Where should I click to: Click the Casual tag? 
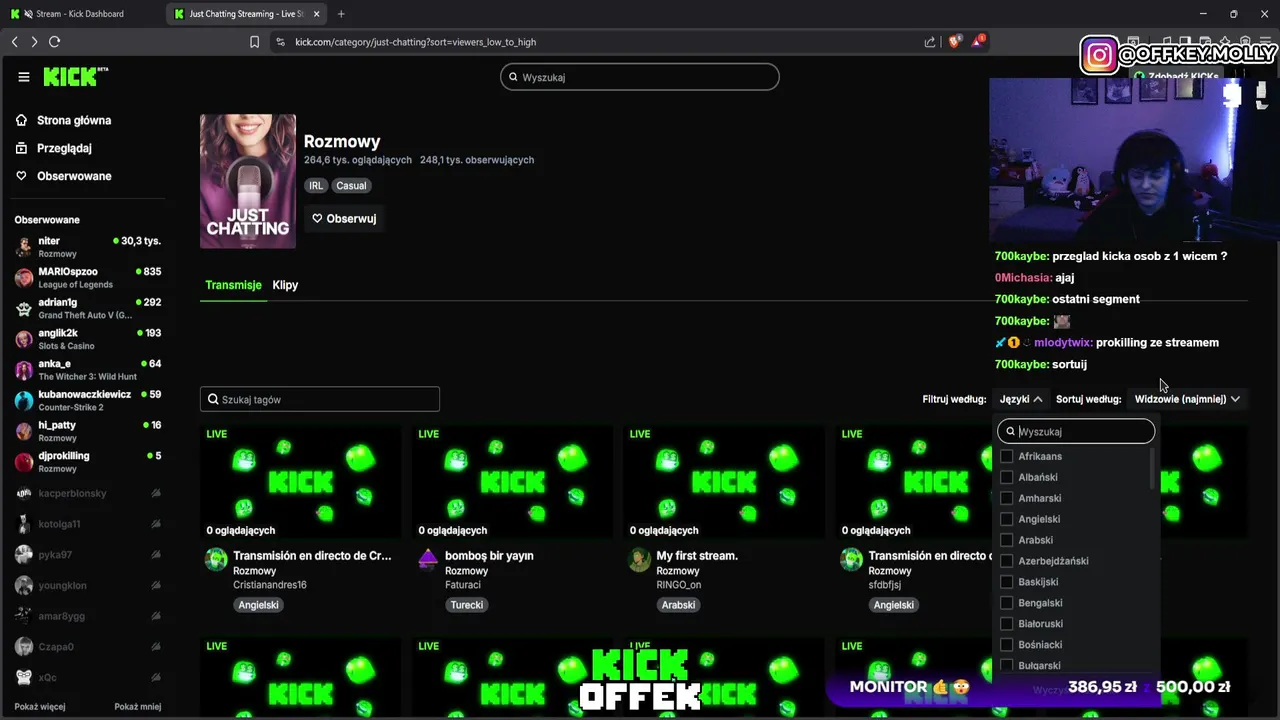(351, 185)
